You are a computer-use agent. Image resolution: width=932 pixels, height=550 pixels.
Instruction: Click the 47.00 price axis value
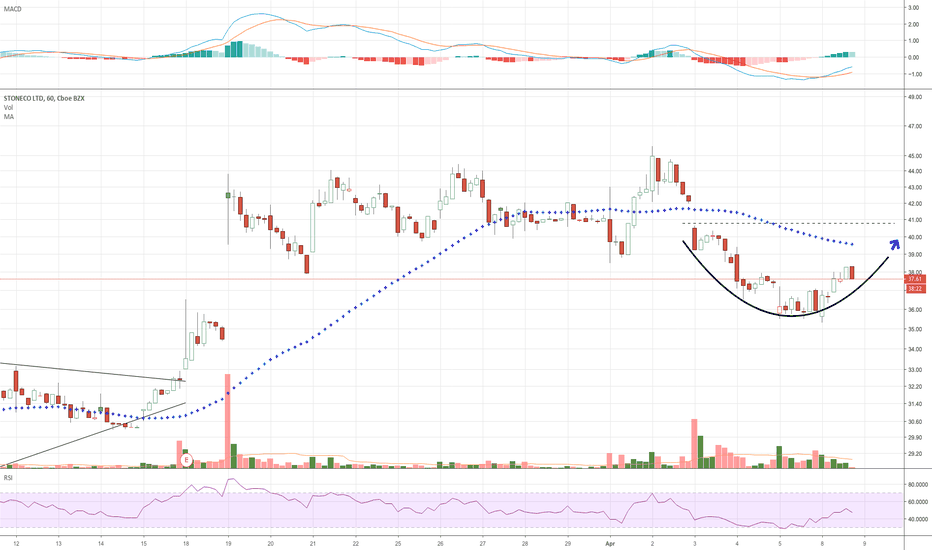pyautogui.click(x=915, y=127)
